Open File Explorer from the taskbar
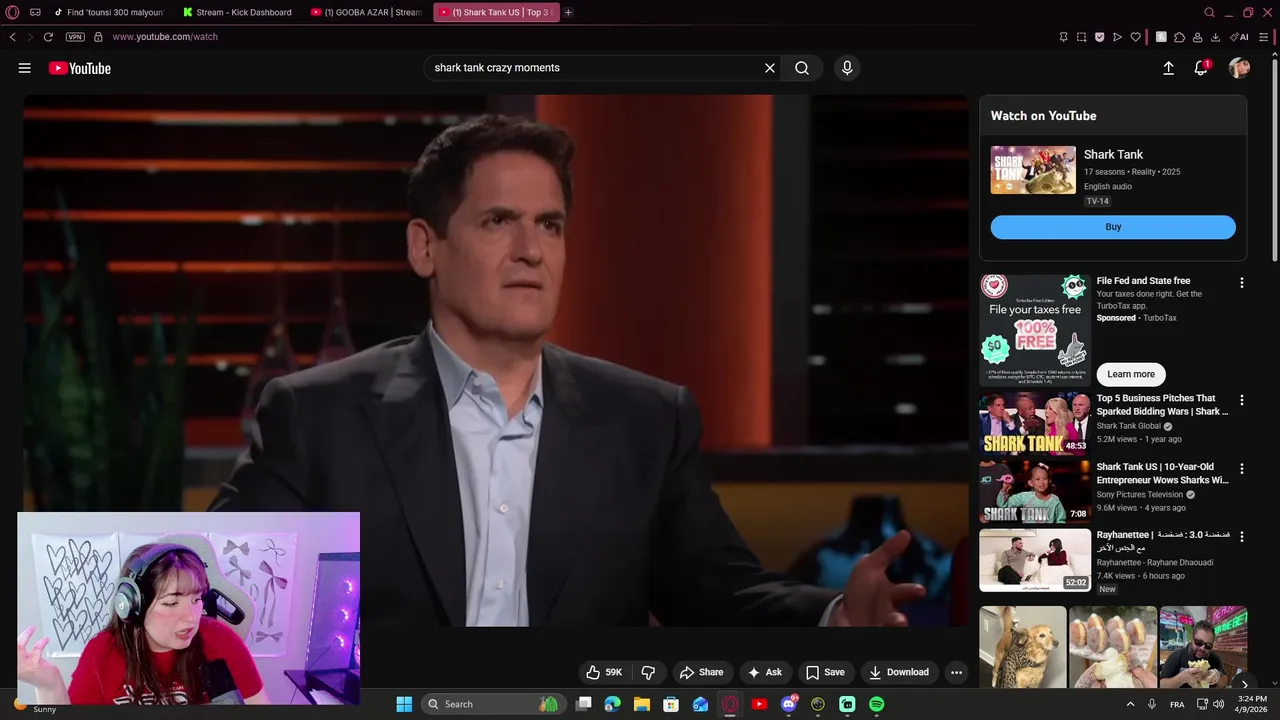 point(642,704)
